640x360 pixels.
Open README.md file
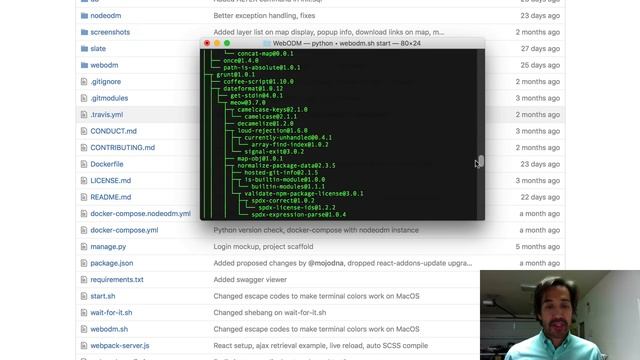111,197
